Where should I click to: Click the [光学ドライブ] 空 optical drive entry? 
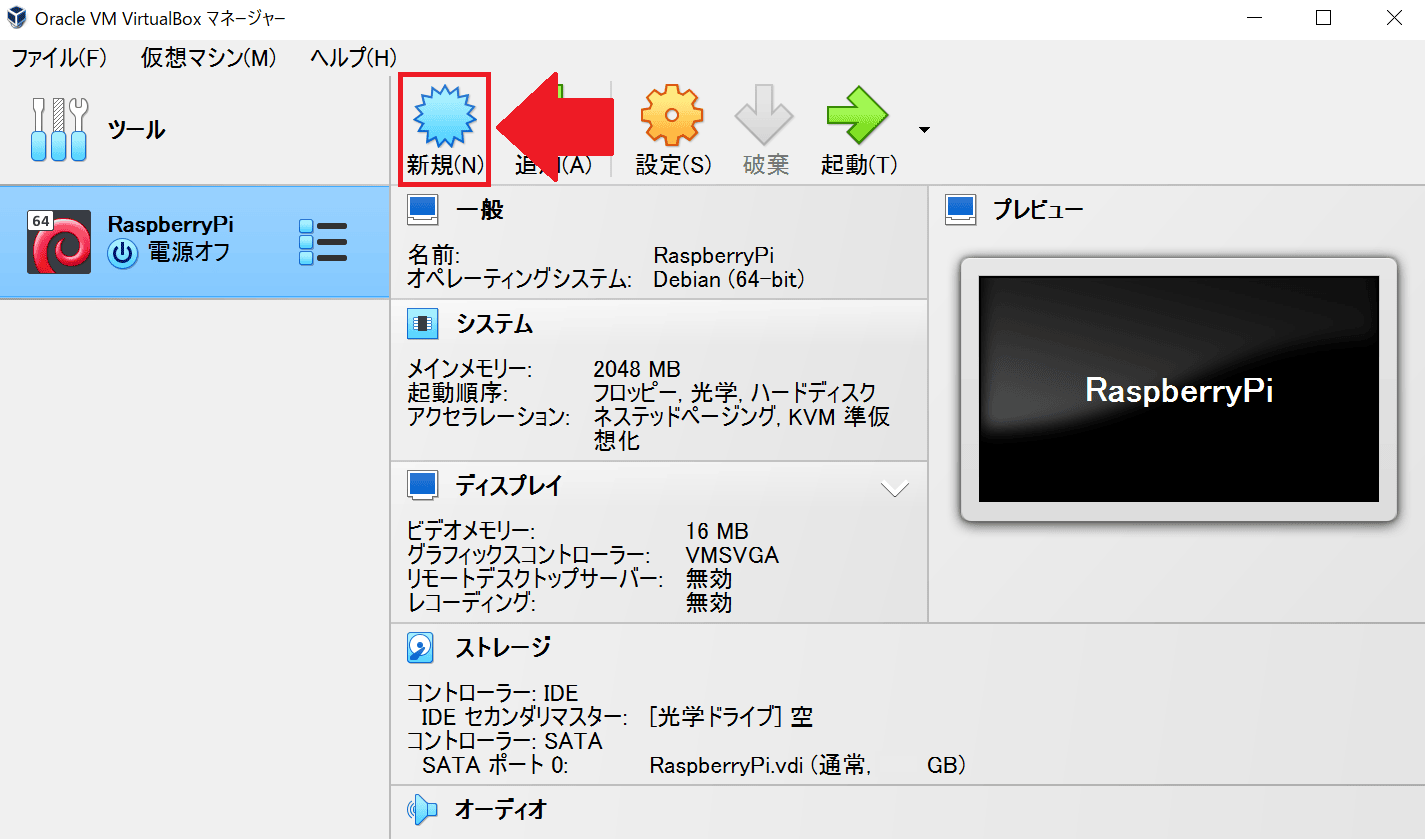tap(731, 717)
